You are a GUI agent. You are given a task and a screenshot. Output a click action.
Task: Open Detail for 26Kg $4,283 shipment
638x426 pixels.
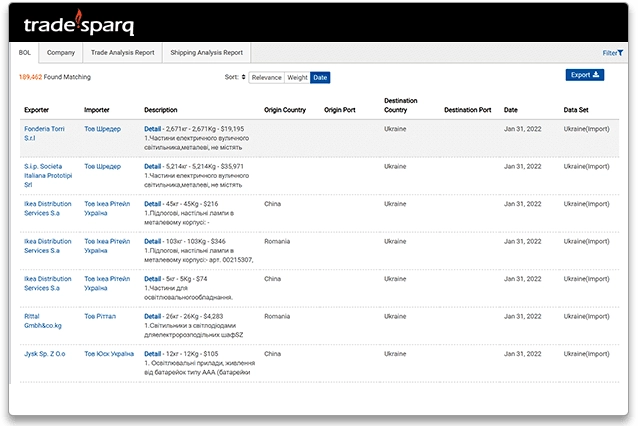[153, 316]
